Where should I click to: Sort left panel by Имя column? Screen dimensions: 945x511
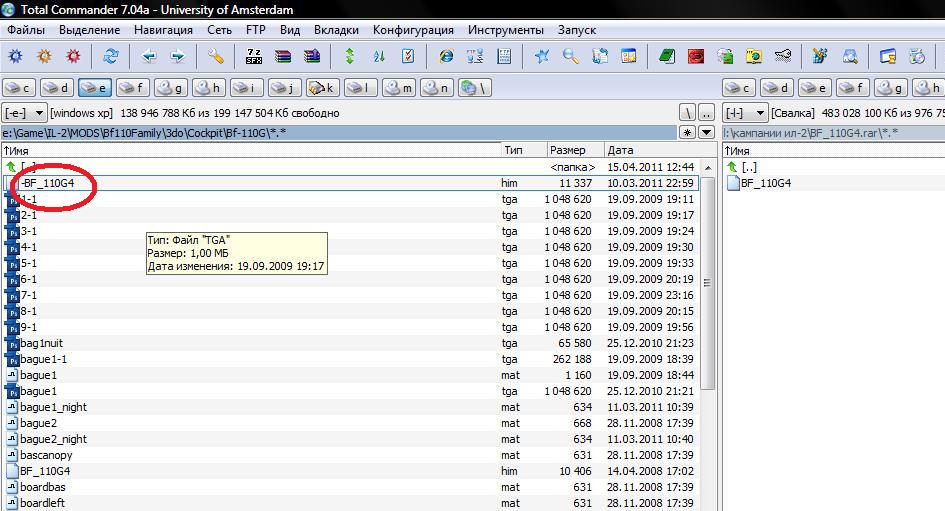tap(251, 150)
